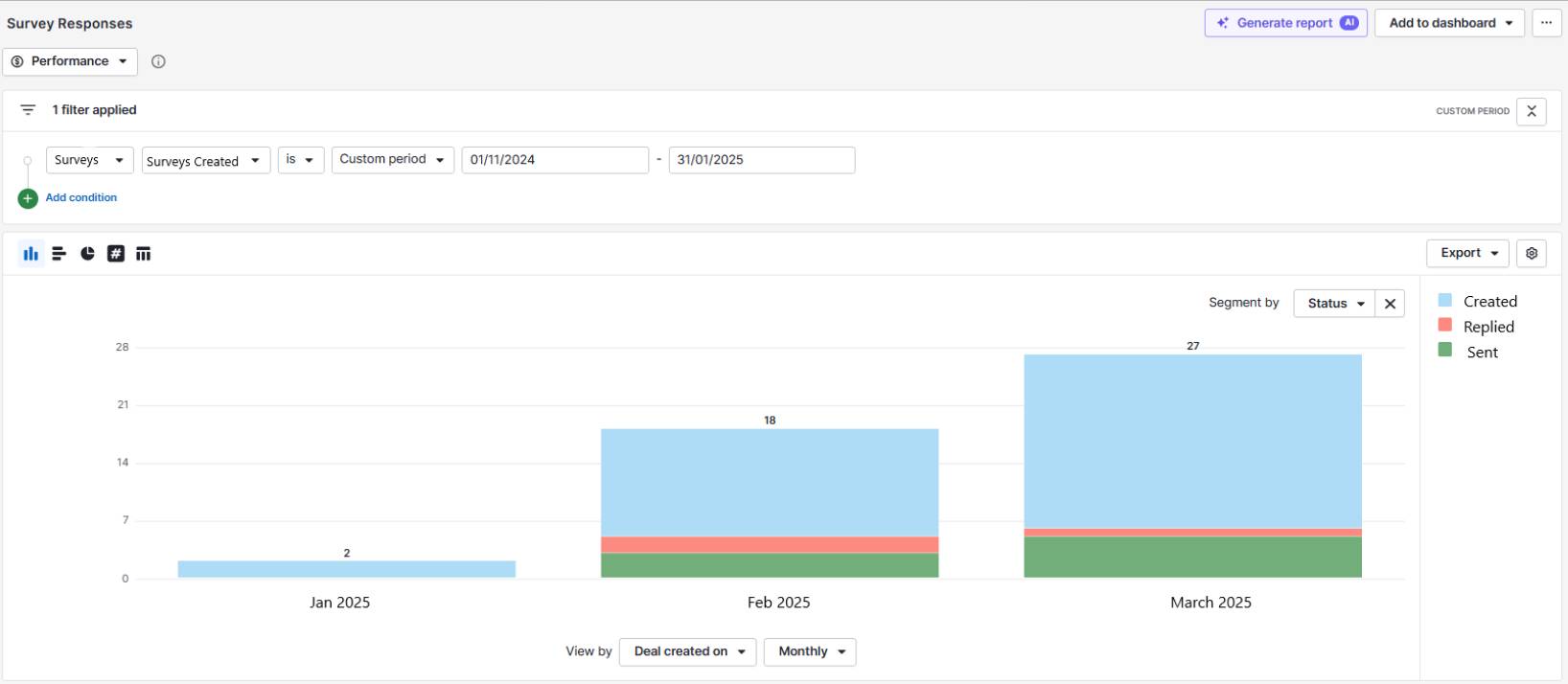The width and height of the screenshot is (1568, 684).
Task: Switch to table view icon
Action: [144, 254]
